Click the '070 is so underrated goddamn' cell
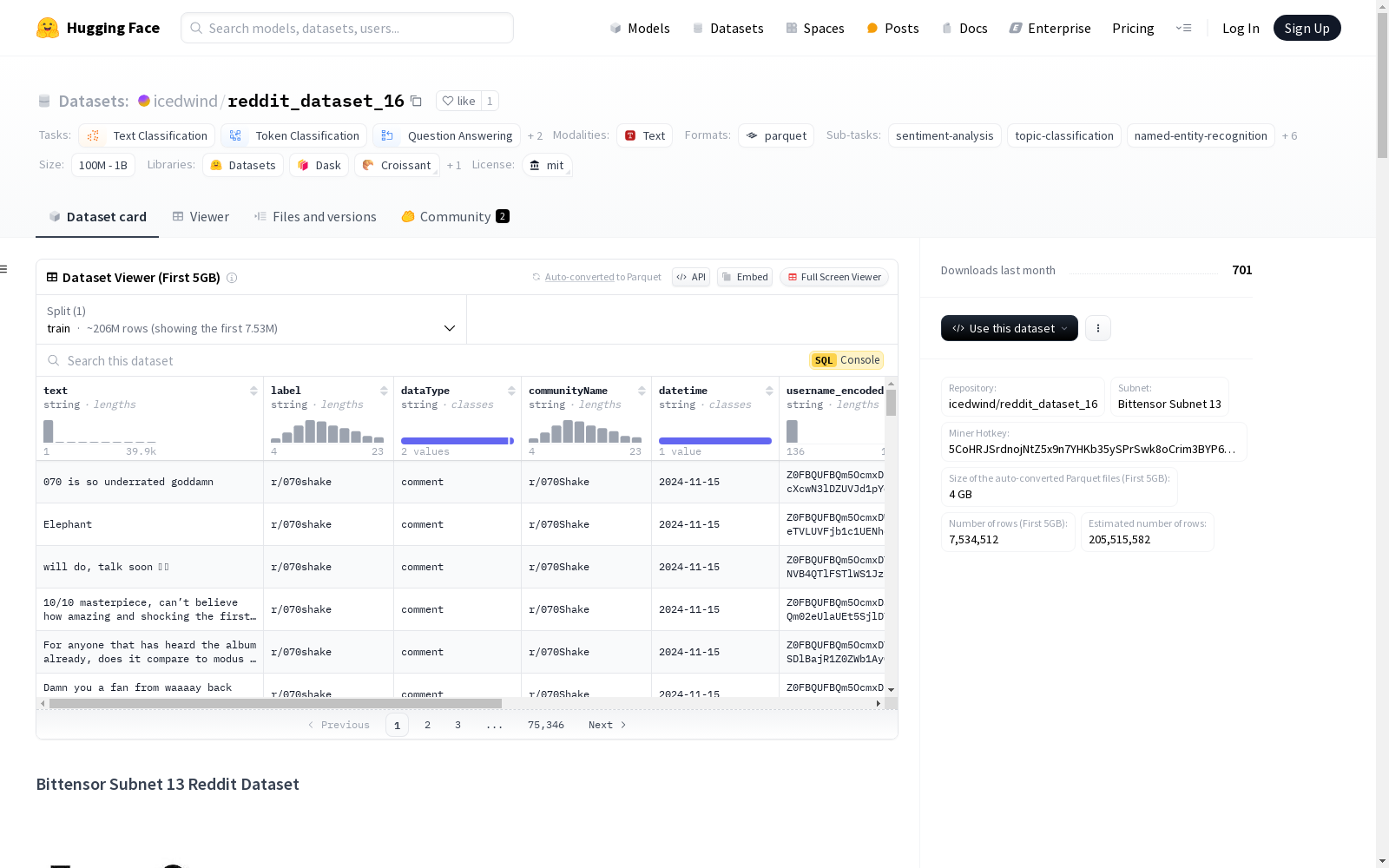This screenshot has width=1389, height=868. [x=149, y=482]
